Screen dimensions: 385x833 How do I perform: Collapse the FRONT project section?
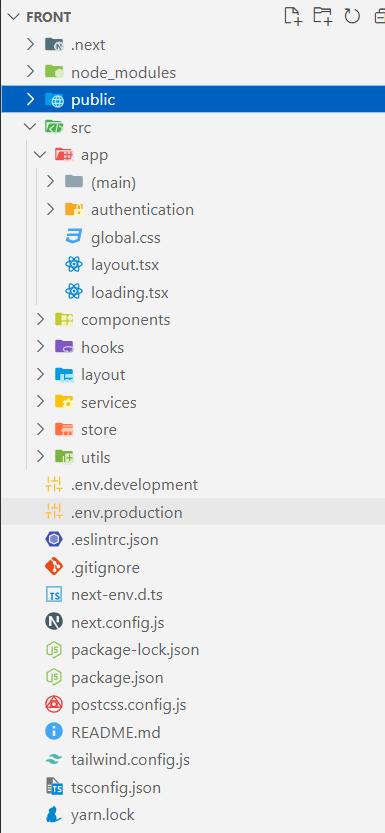click(x=13, y=17)
